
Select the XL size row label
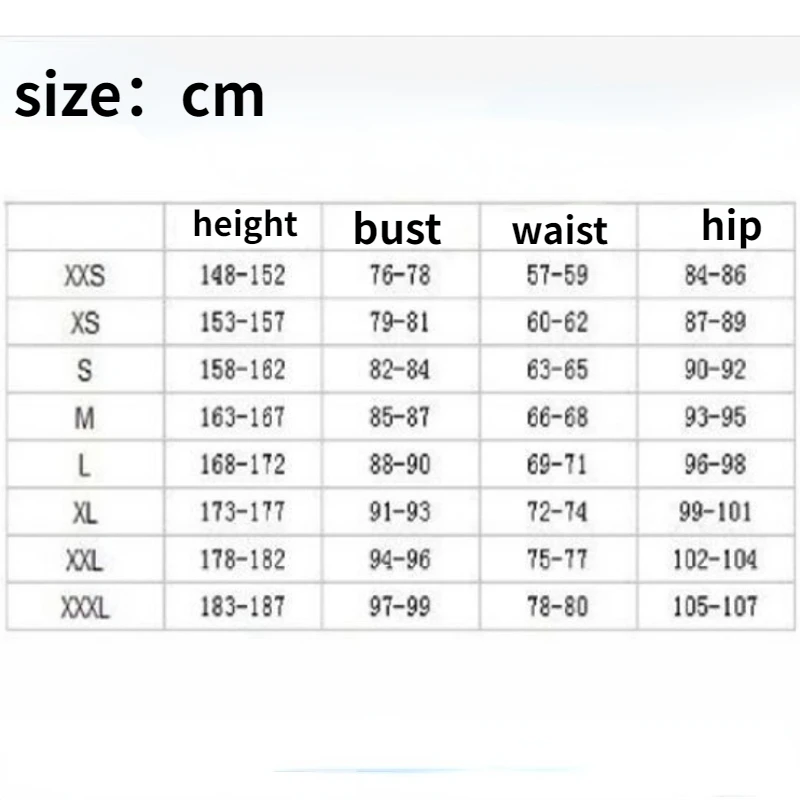point(85,512)
